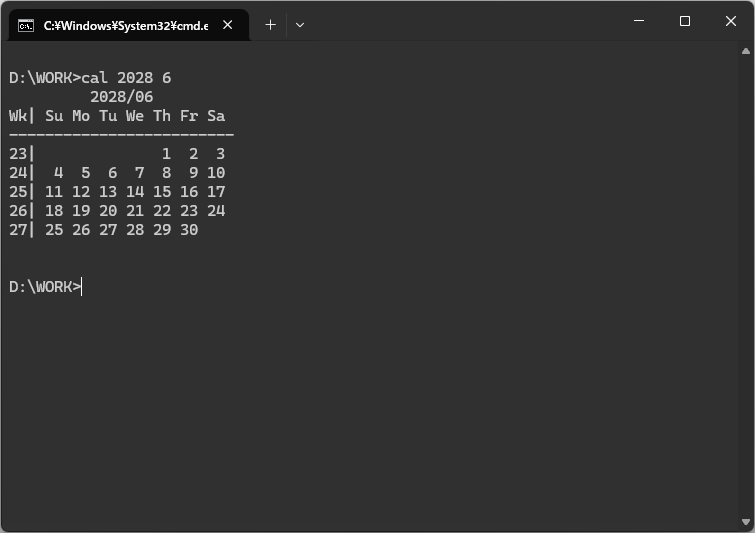
Task: Click the 'Wk' column header
Action: 18,116
